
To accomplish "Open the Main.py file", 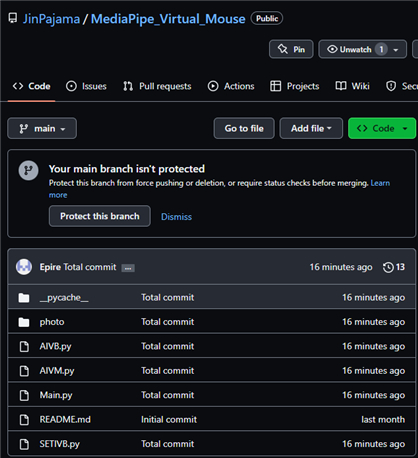I will pyautogui.click(x=56, y=395).
